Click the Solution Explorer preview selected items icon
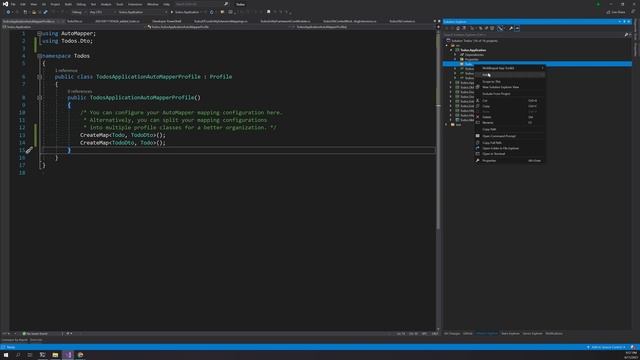The image size is (640, 360). click(517, 28)
